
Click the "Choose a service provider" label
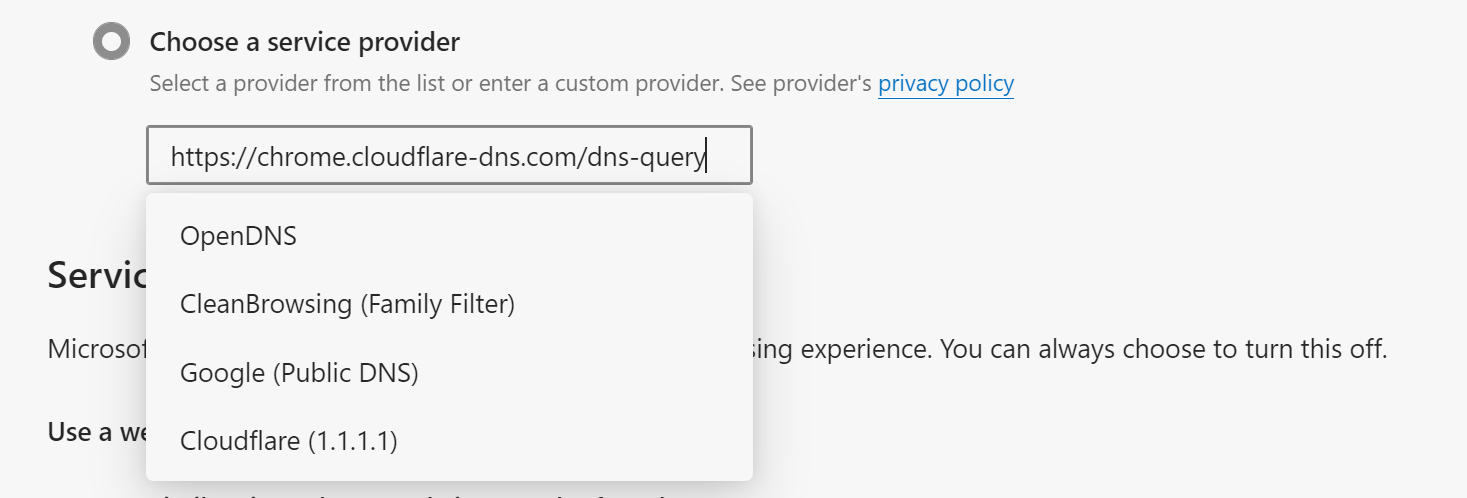pos(304,42)
